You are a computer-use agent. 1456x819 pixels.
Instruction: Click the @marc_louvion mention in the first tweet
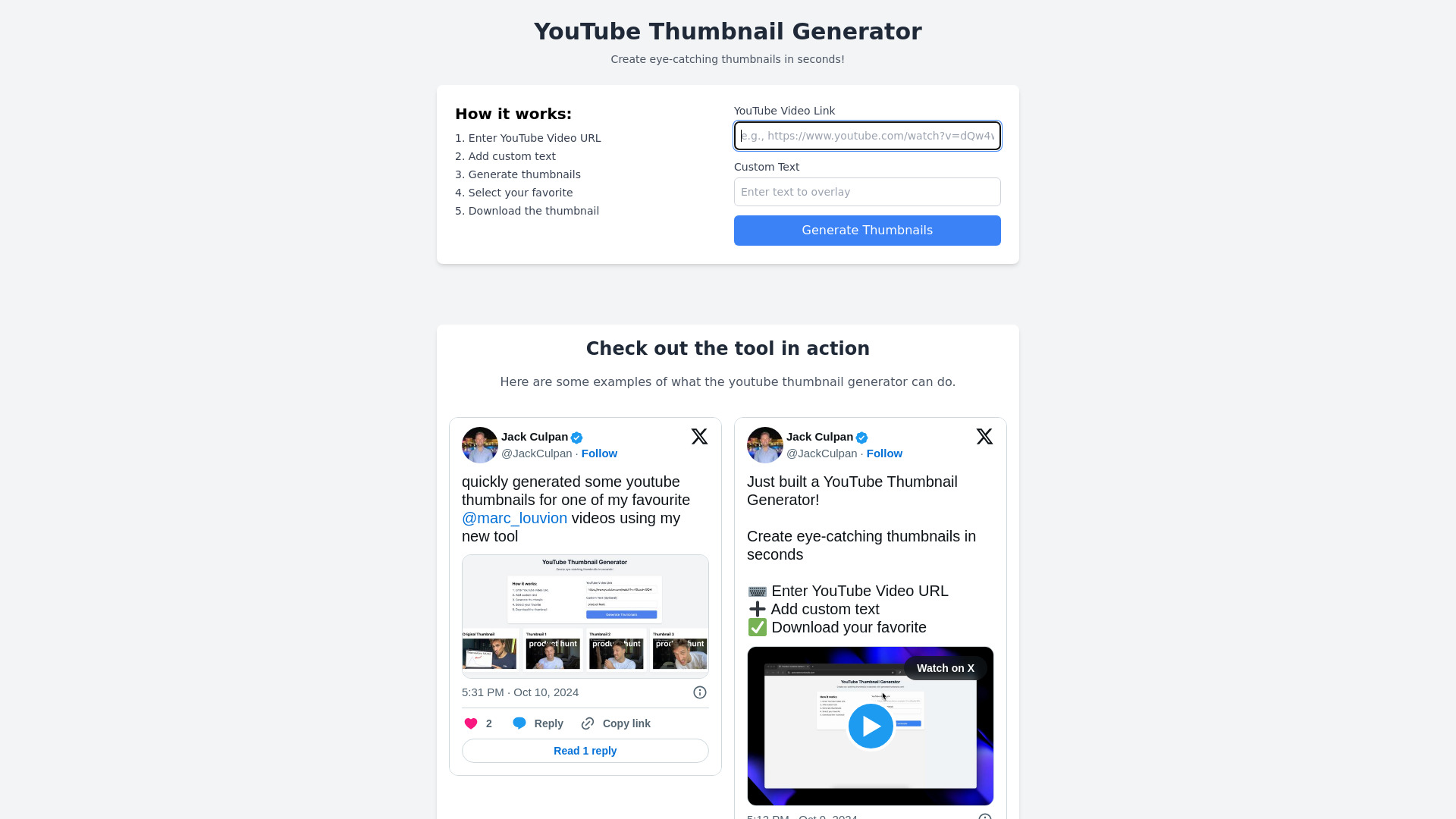[x=515, y=518]
